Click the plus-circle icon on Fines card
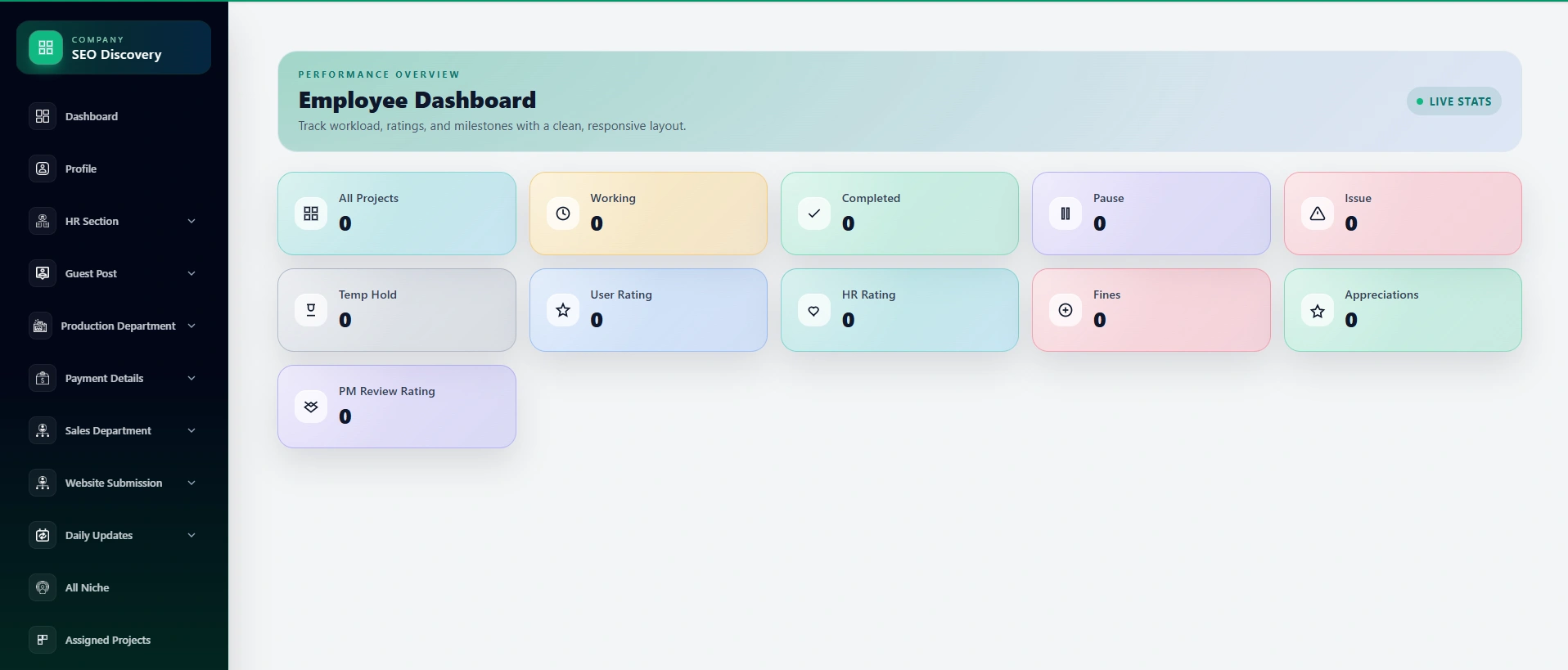1568x670 pixels. [1066, 310]
